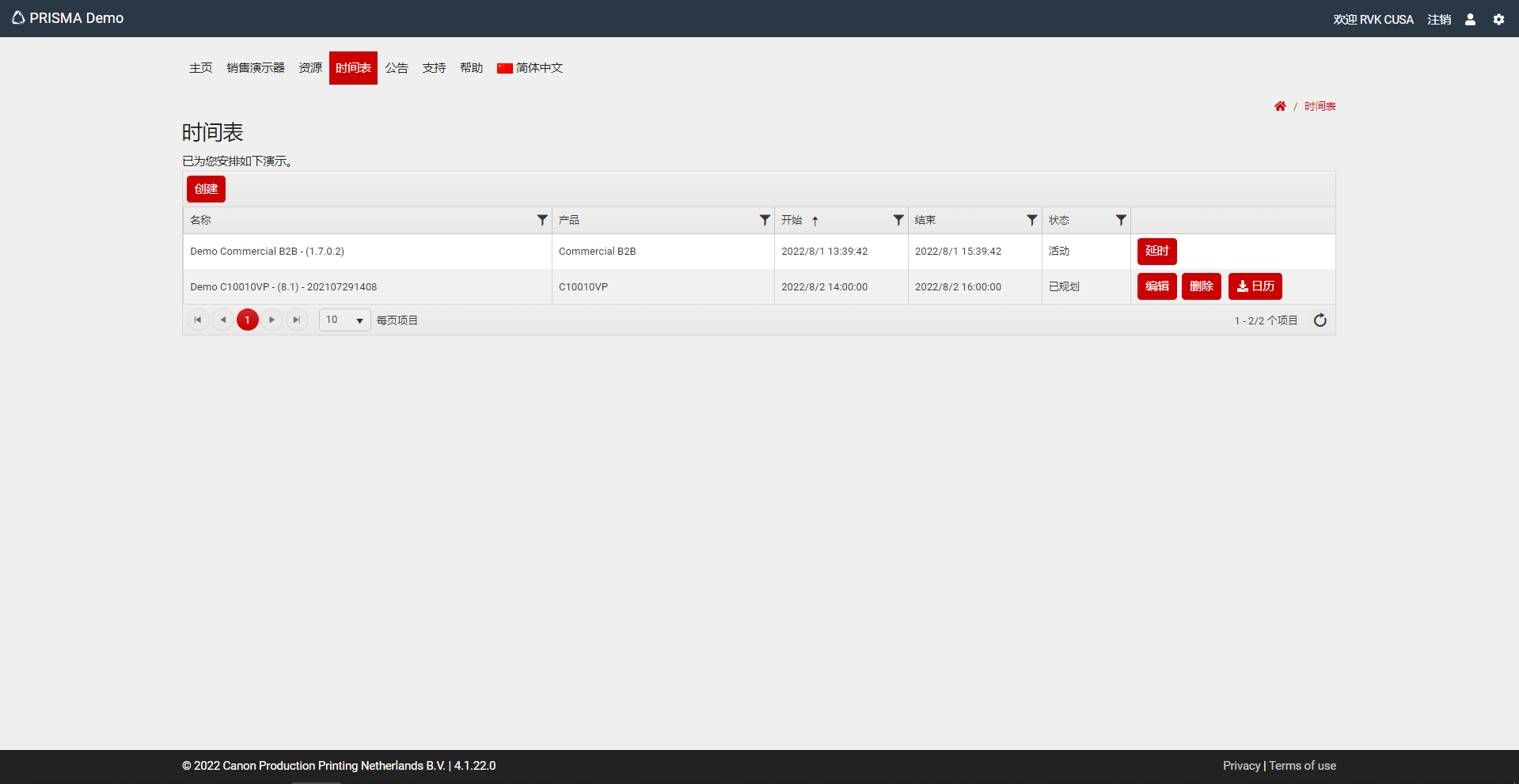Select page 1 in pagination

pos(248,320)
